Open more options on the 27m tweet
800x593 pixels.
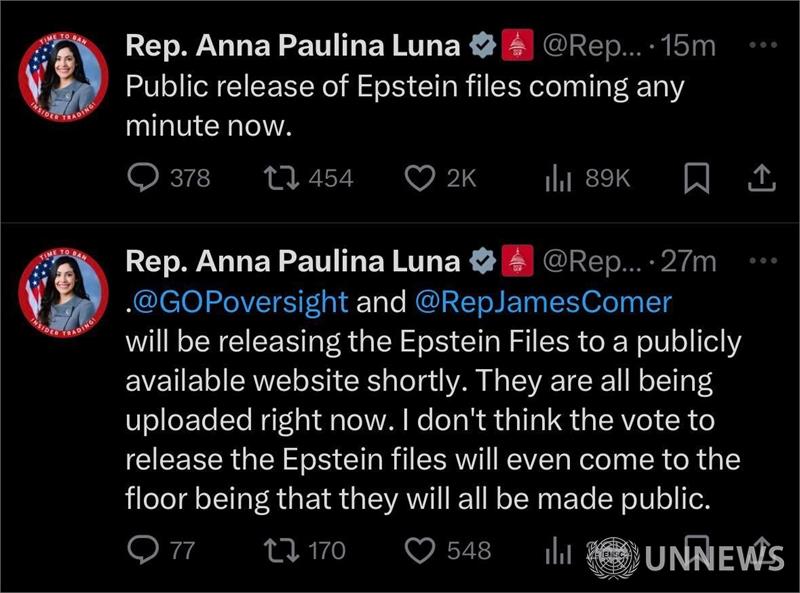pos(763,261)
